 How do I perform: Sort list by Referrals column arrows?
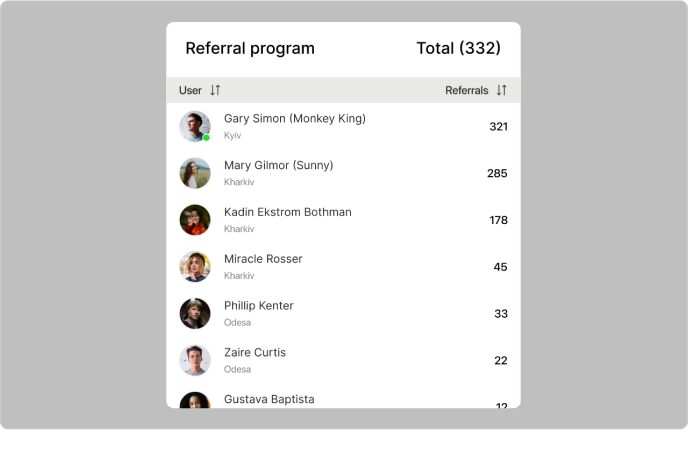[x=501, y=90]
